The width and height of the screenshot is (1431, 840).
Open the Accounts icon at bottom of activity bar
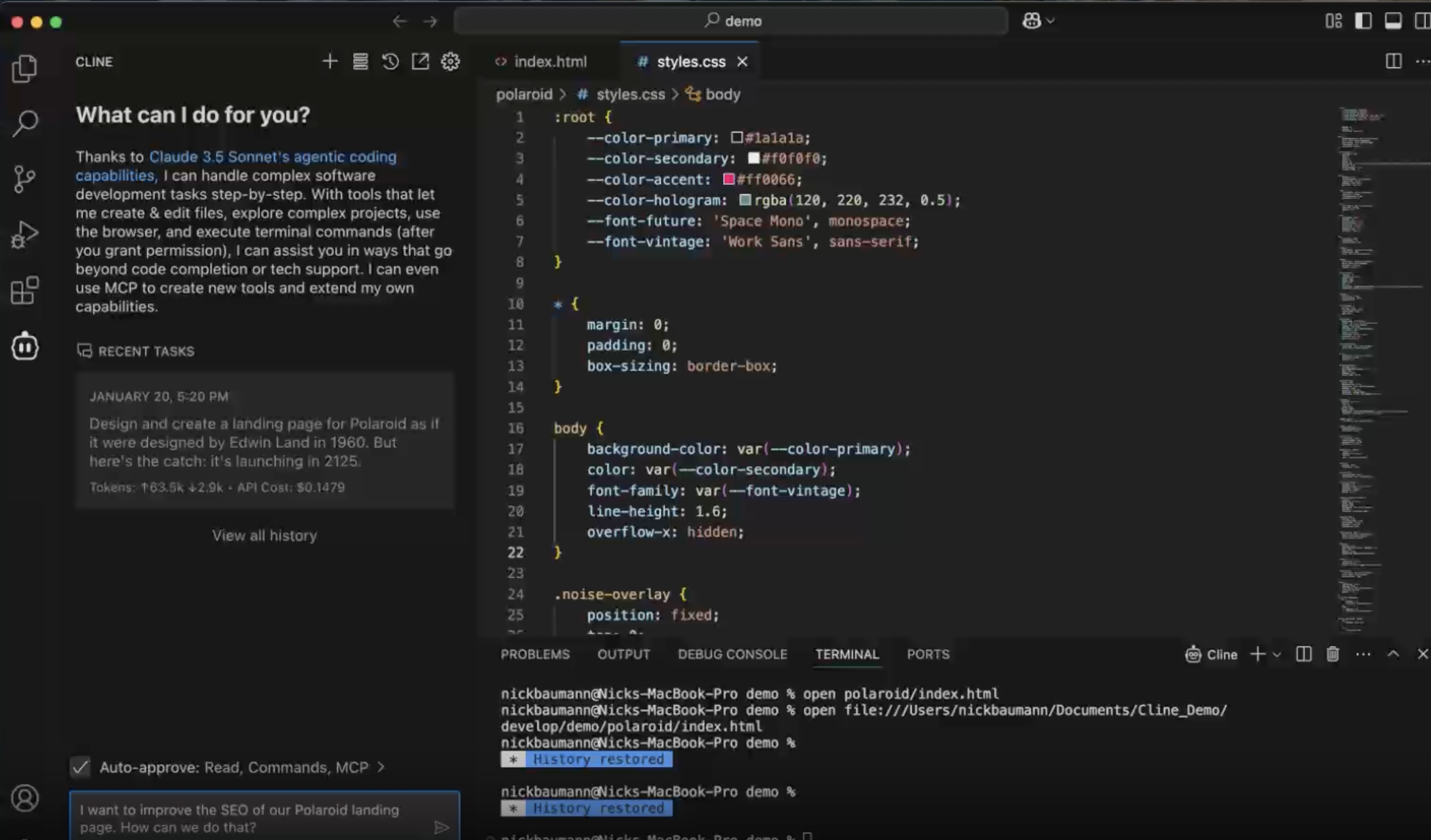(x=24, y=798)
